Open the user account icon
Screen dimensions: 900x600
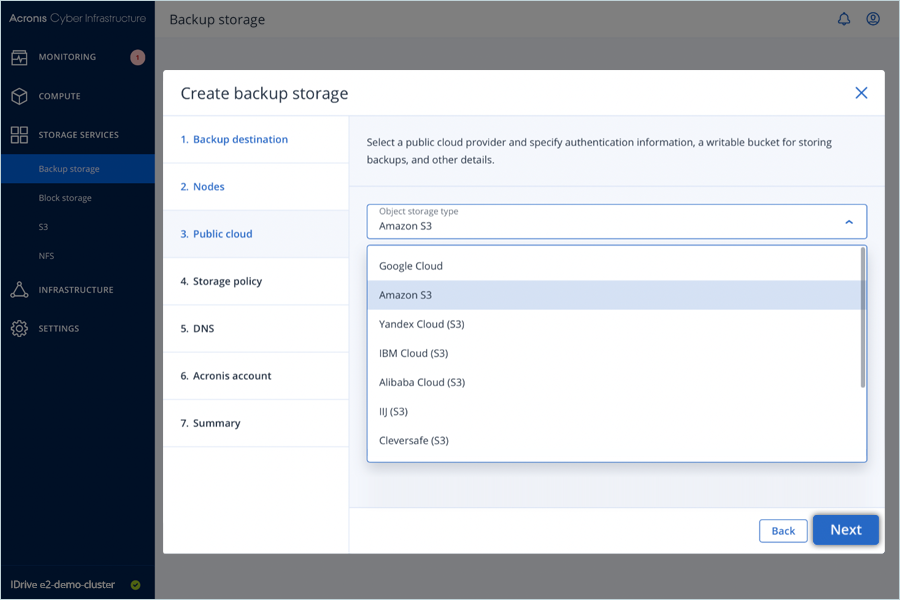coord(873,19)
